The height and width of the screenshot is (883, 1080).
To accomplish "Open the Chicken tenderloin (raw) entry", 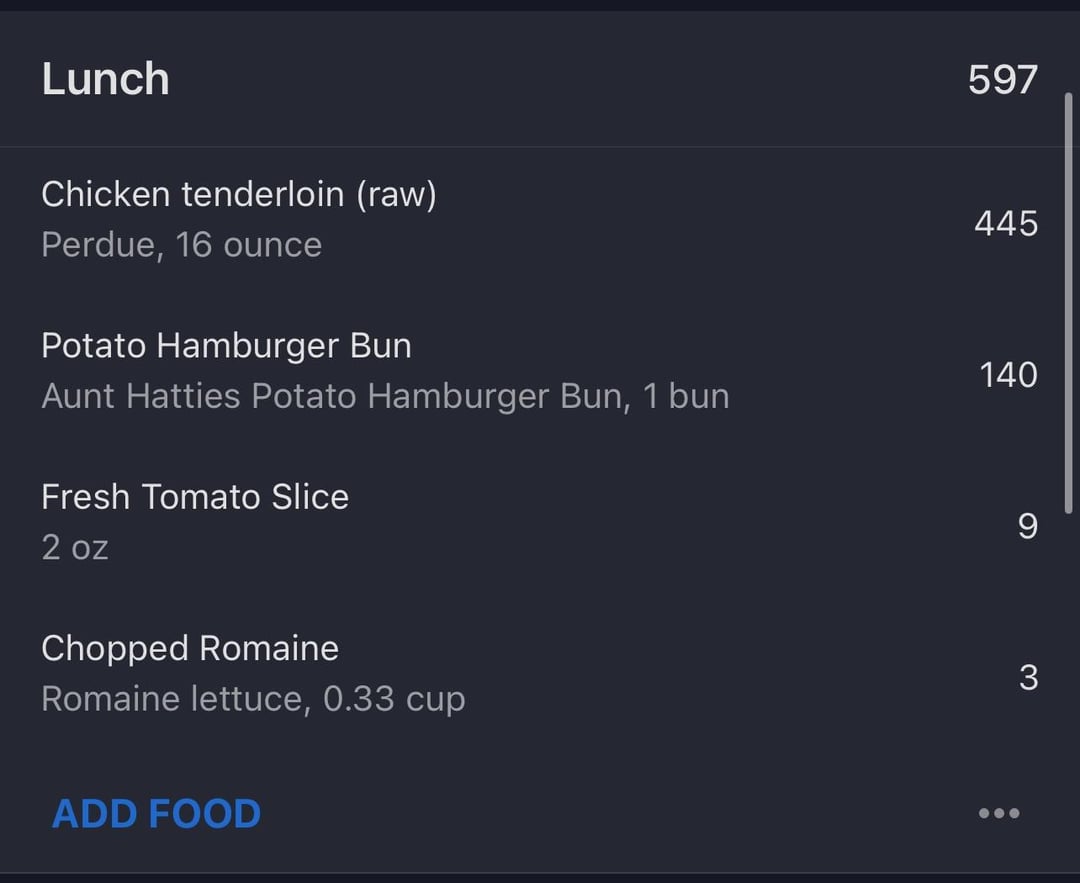I will (540, 220).
